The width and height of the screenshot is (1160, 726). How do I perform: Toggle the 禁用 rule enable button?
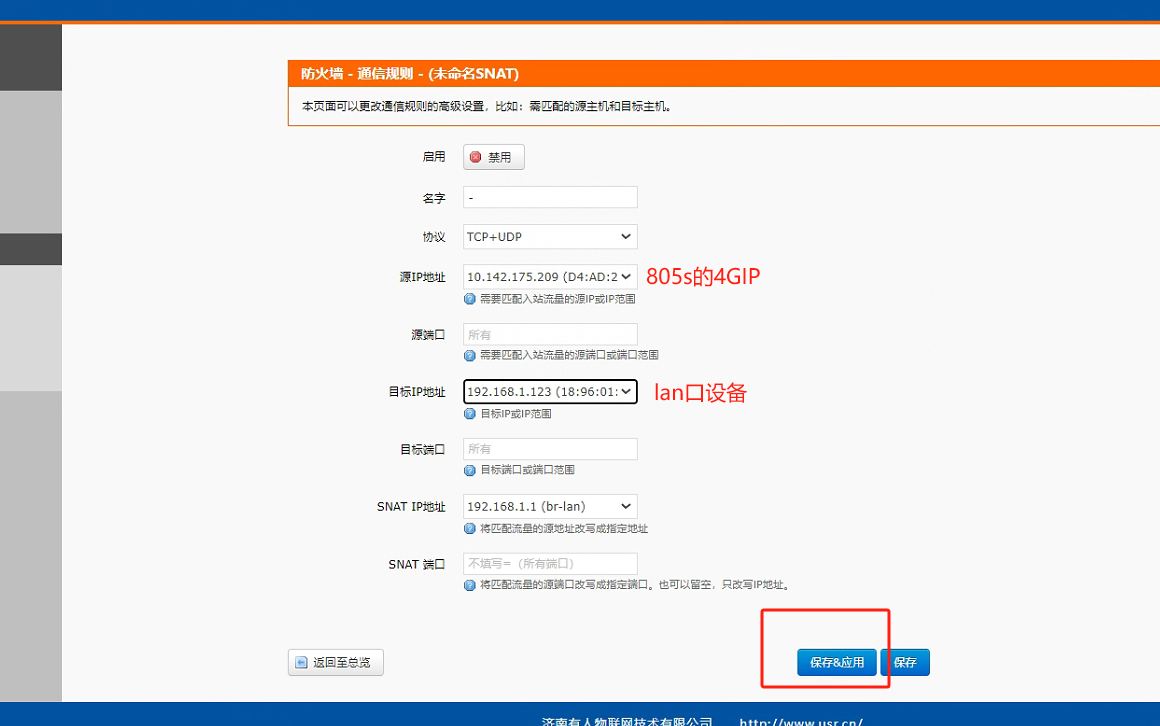click(493, 157)
